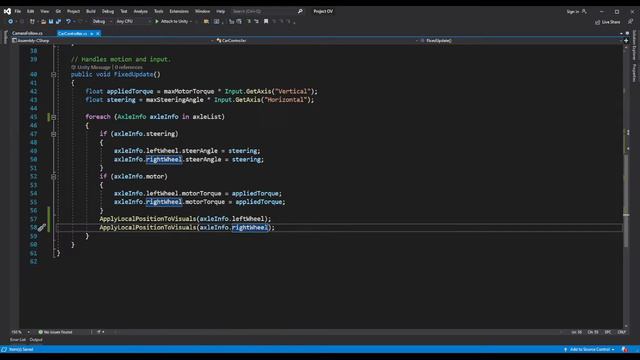Open the FixedUpdate() member dropdown

click(521, 41)
